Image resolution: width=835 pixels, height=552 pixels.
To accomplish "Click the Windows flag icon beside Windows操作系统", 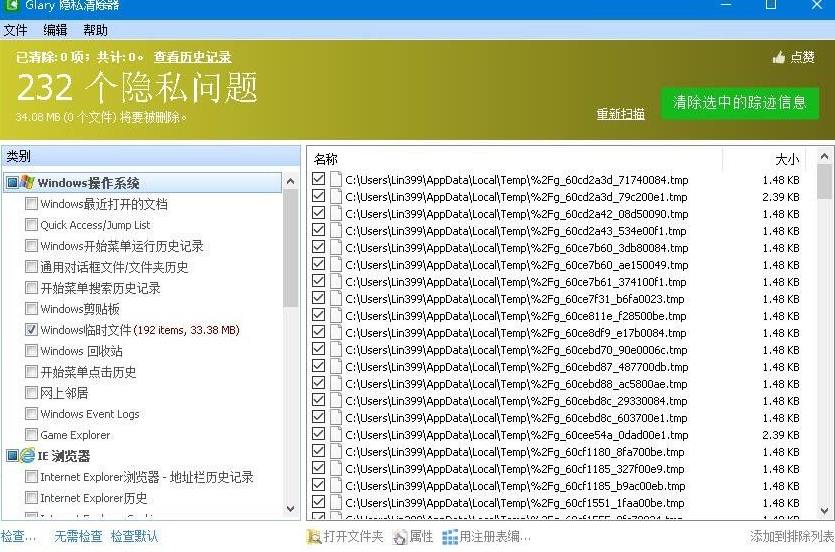I will pos(28,183).
